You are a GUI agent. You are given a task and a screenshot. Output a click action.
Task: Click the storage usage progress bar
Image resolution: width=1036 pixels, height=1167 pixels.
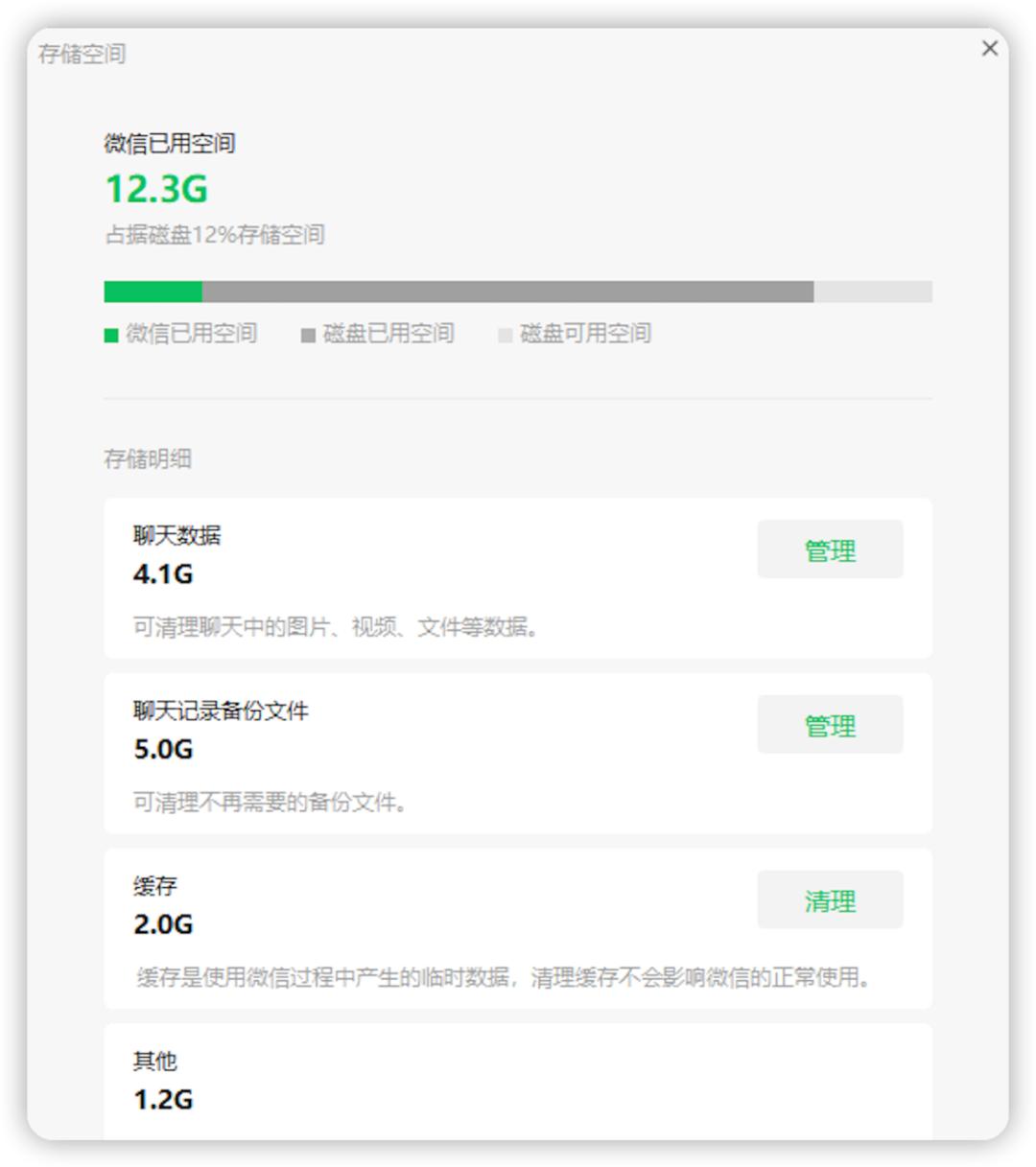(518, 288)
